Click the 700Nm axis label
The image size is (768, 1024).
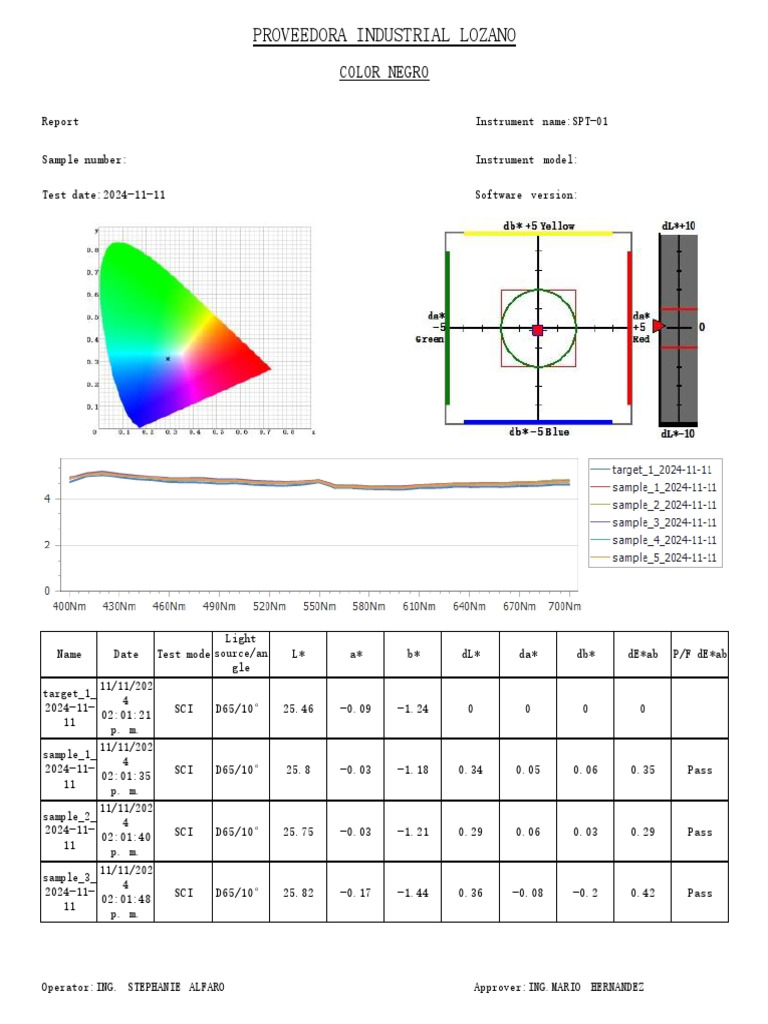(x=564, y=606)
